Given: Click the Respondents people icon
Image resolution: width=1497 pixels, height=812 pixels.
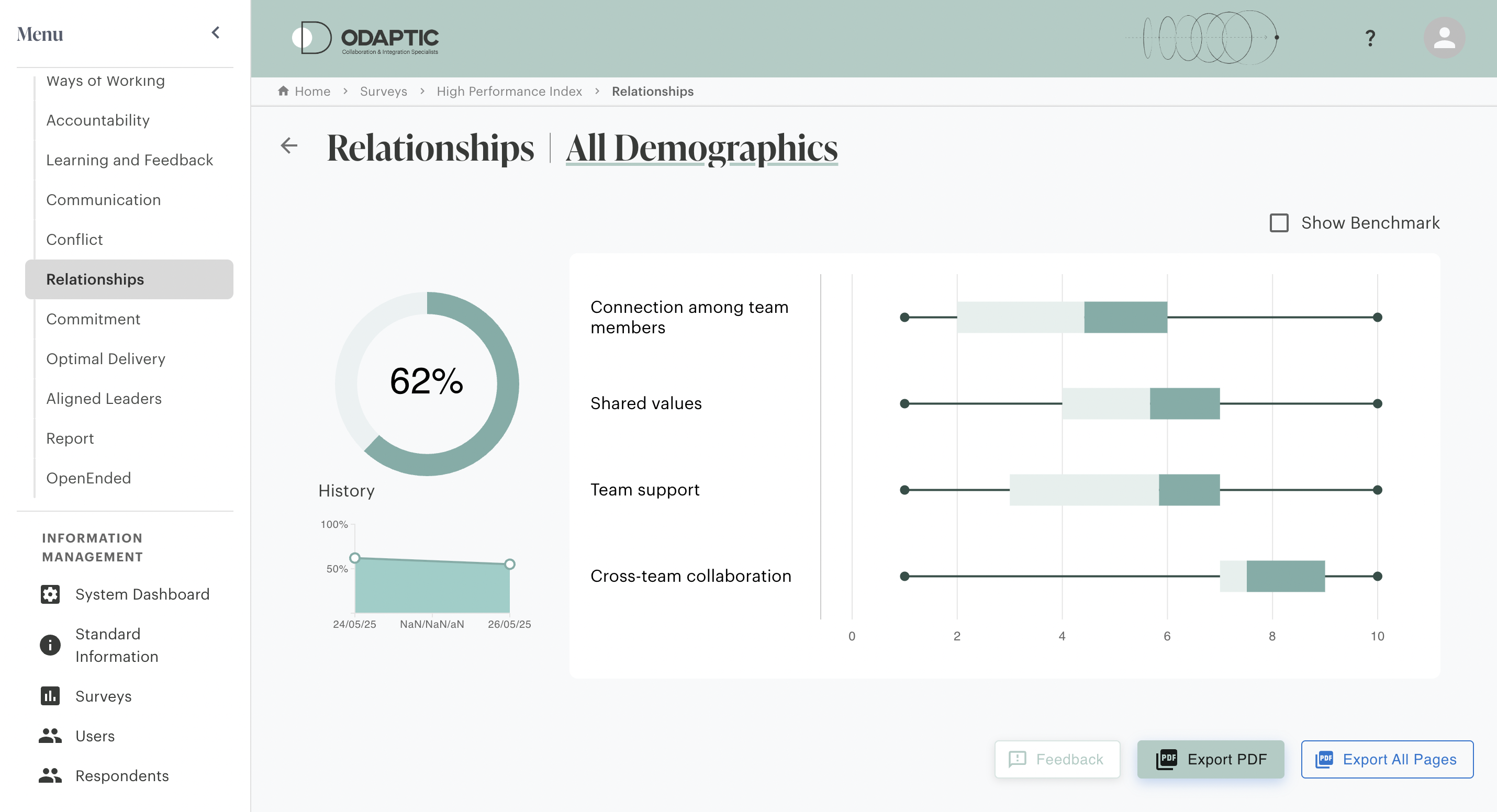Looking at the screenshot, I should click(50, 775).
